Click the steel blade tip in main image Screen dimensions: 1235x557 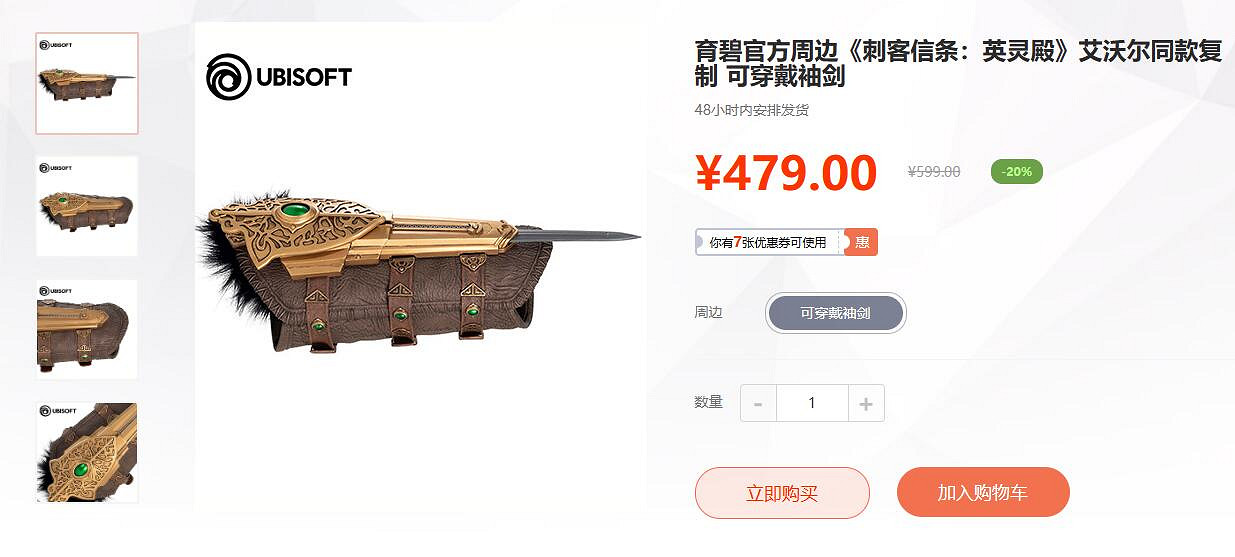tap(620, 236)
